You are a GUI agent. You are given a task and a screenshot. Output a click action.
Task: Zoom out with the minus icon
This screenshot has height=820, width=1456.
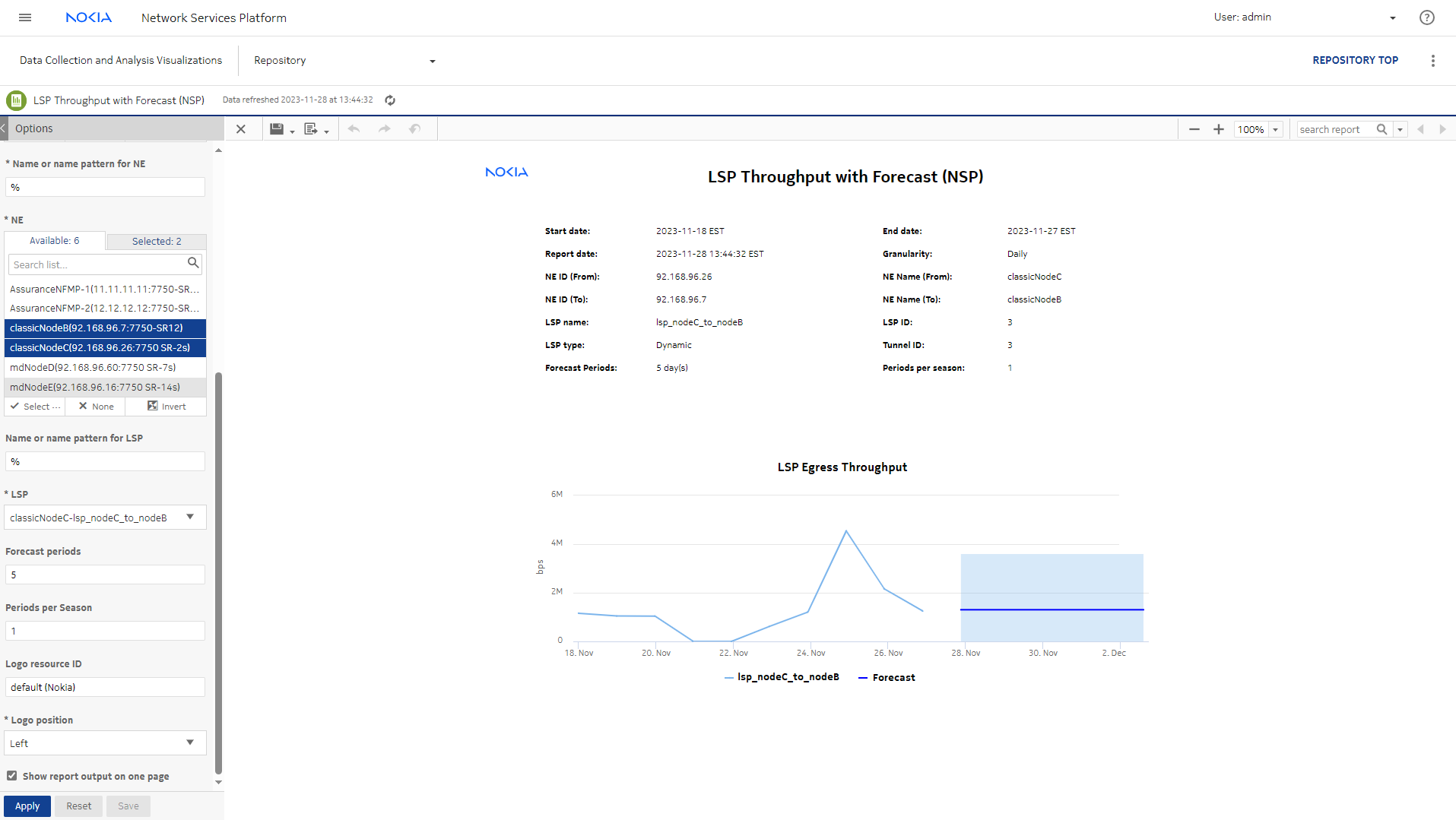click(1194, 129)
